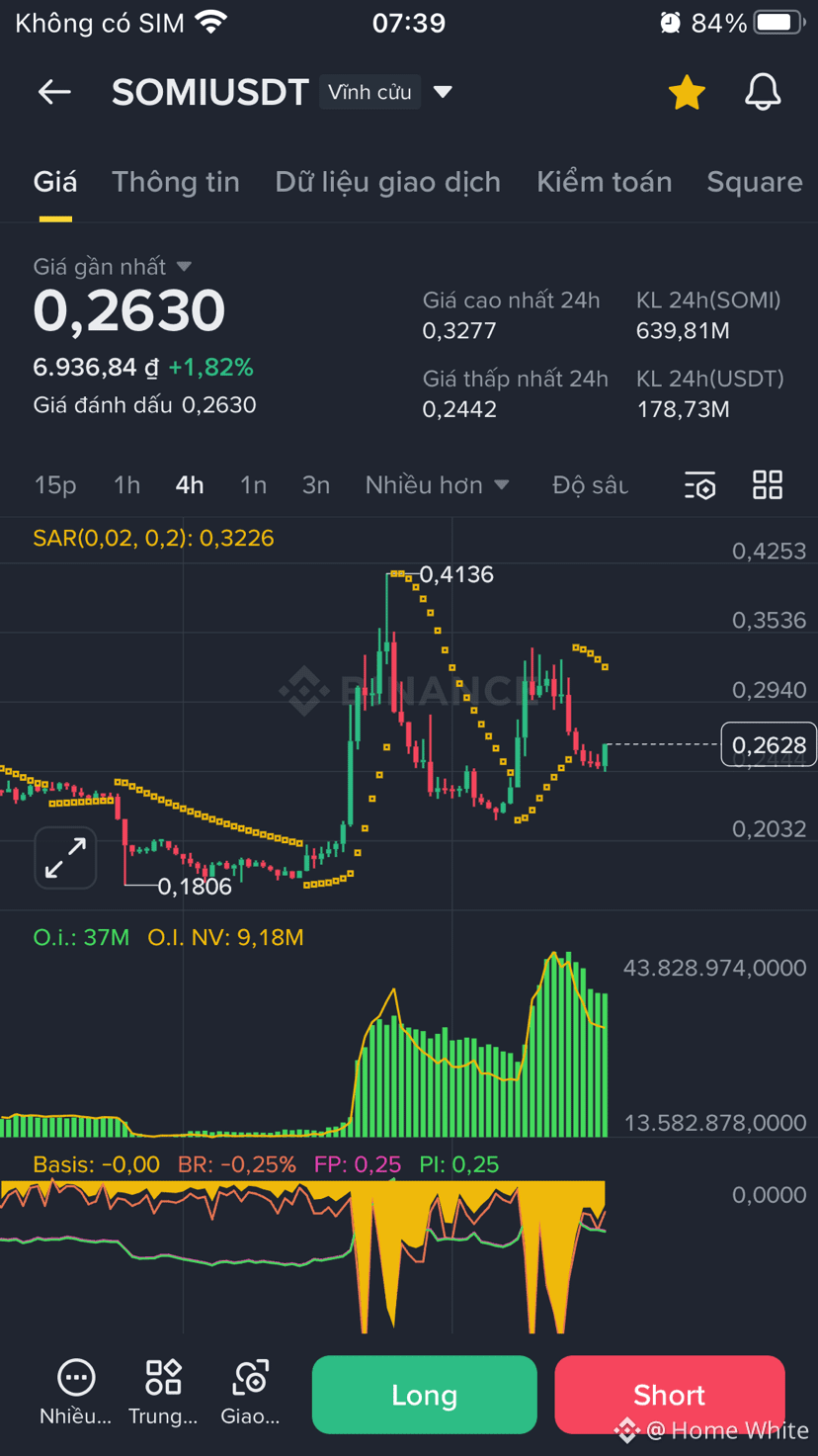The width and height of the screenshot is (818, 1456).
Task: Tap the 24h low value 0,2442
Action: 459,409
